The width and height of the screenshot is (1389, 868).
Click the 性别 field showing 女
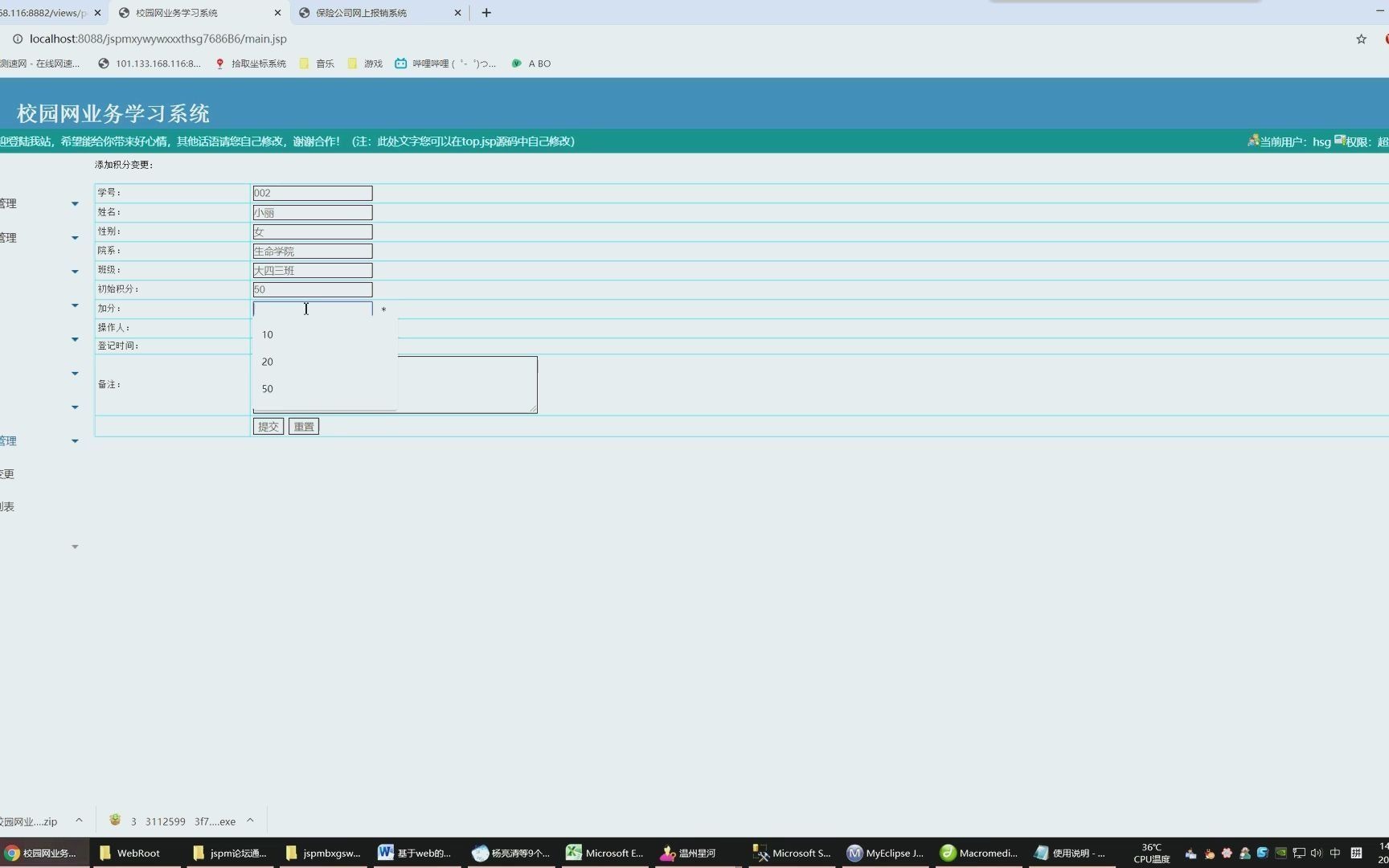[x=313, y=231]
